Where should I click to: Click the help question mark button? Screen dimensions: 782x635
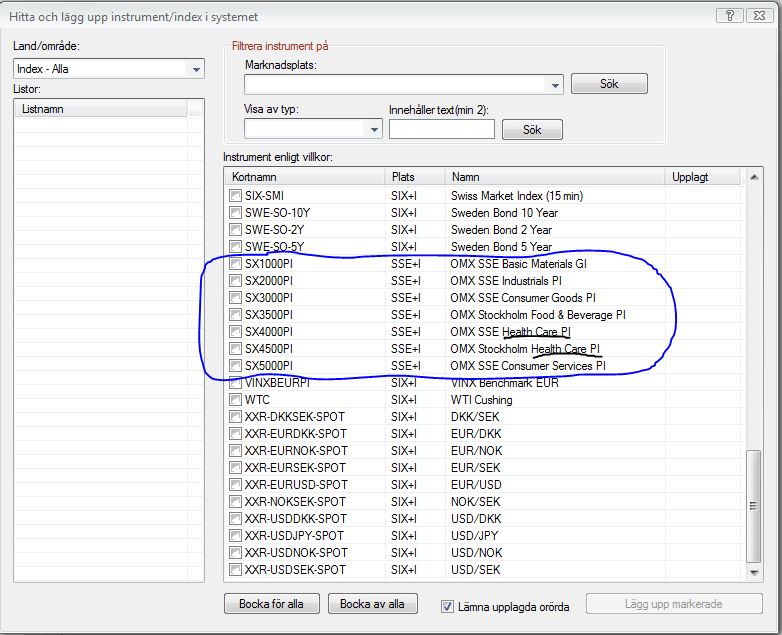tap(730, 16)
